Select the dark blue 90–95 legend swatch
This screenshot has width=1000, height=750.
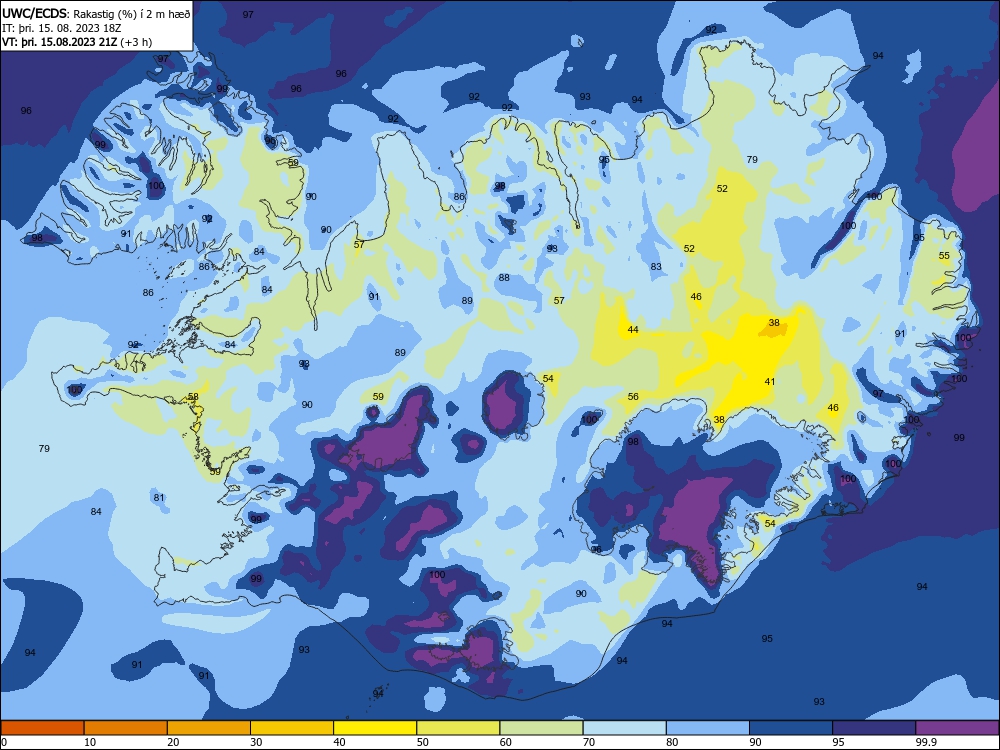point(791,728)
